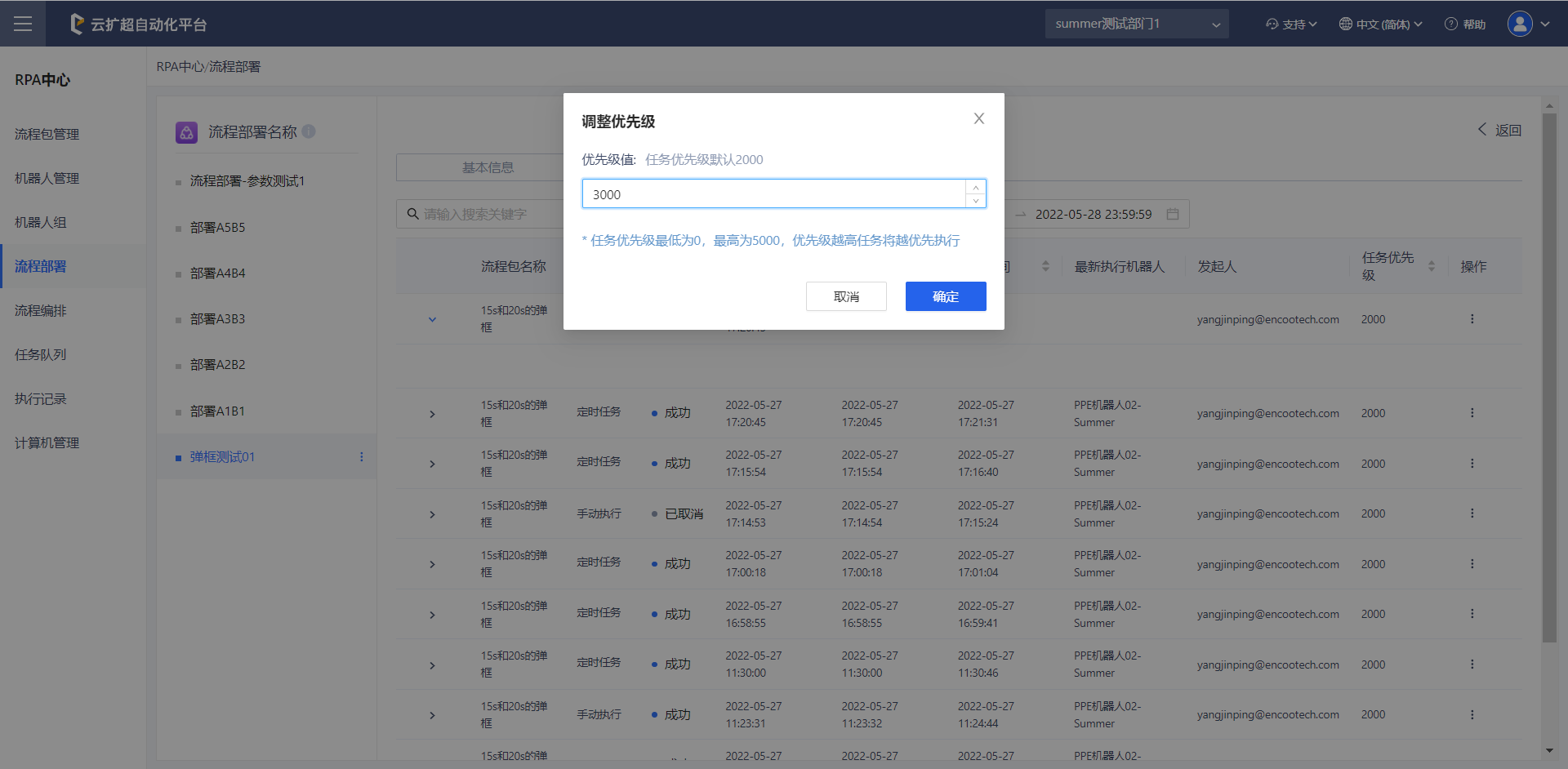Click the purple deployment icon
The image size is (1568, 769).
pos(186,132)
